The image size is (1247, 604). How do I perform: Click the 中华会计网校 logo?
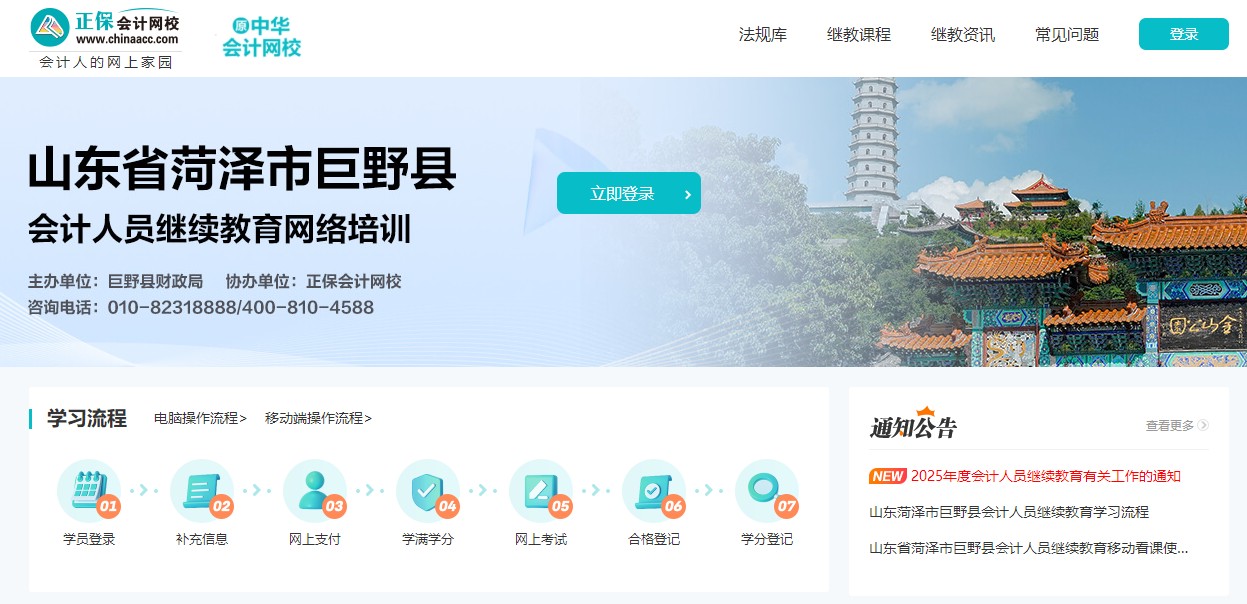click(x=261, y=37)
